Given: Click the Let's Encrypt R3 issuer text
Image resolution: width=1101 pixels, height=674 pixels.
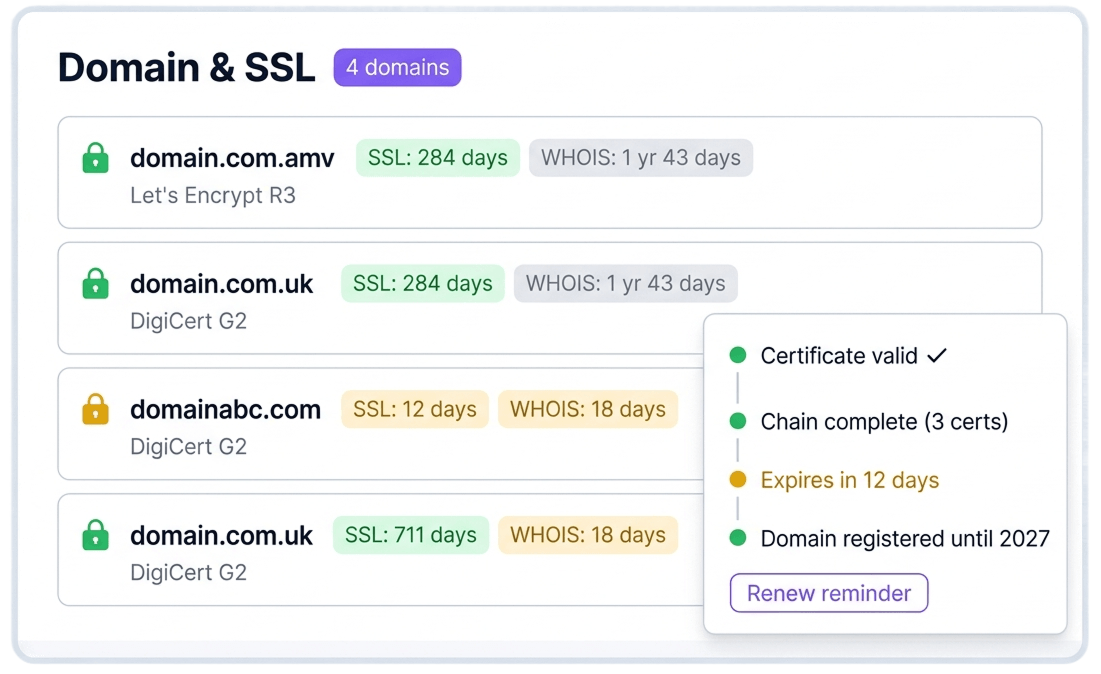Looking at the screenshot, I should [x=213, y=195].
